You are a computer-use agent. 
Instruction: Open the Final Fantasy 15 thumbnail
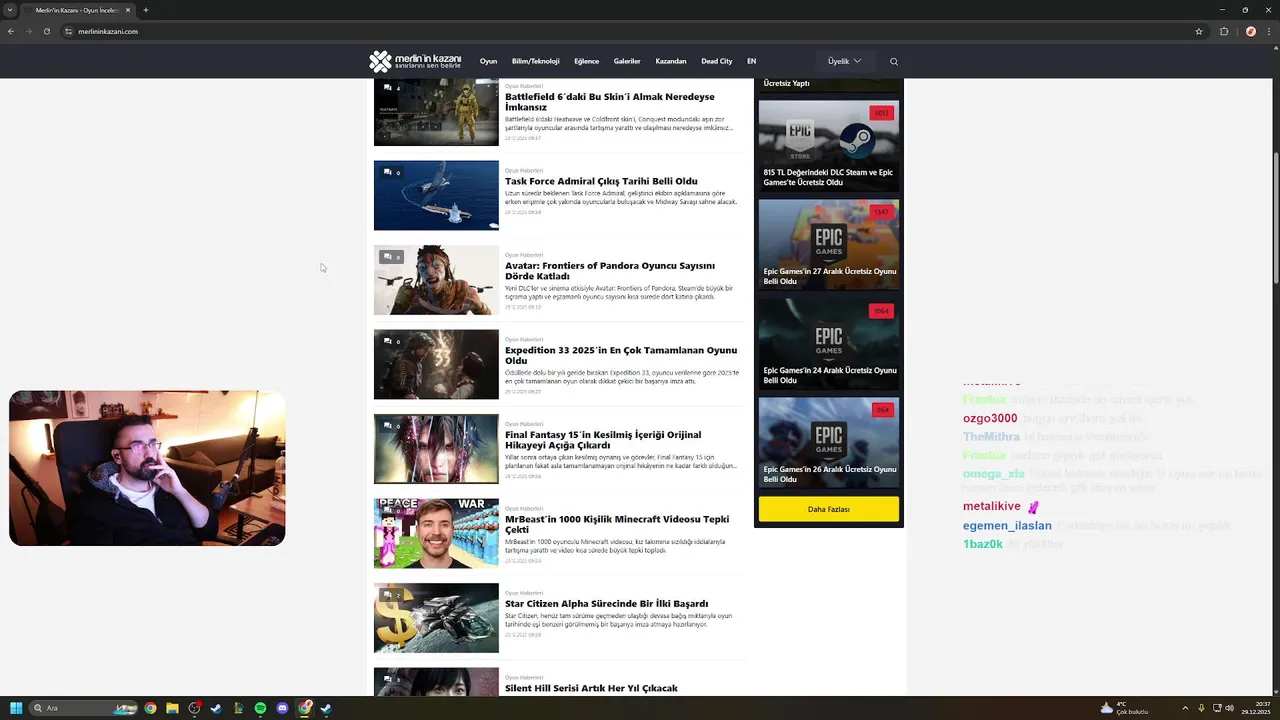click(x=436, y=449)
